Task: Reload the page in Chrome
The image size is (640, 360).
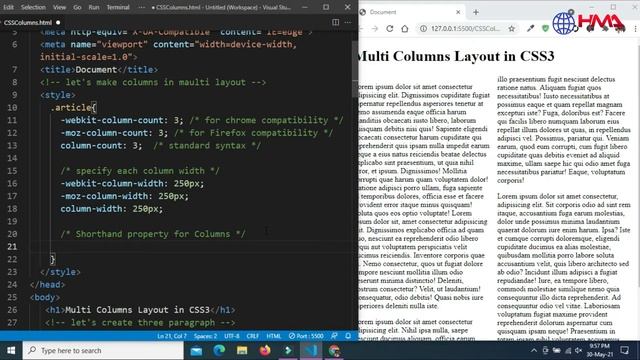Action: [390, 29]
